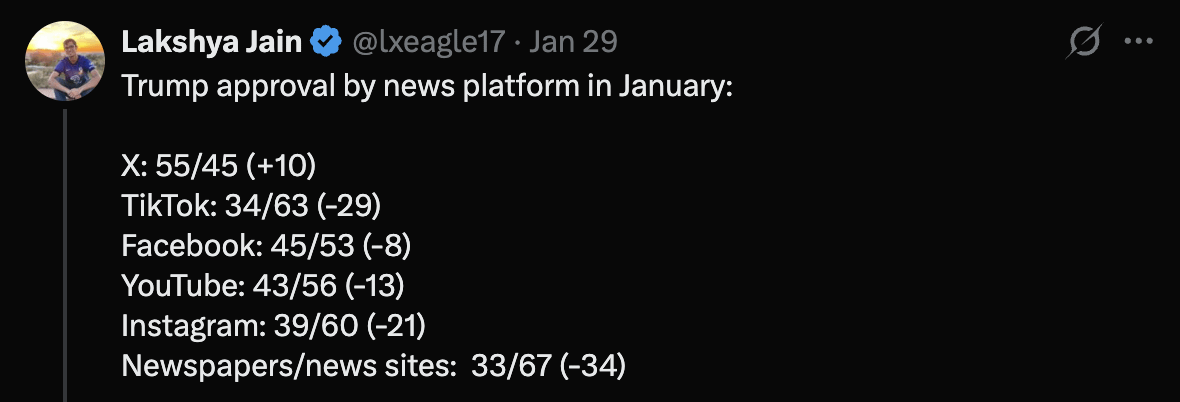Viewport: 1180px width, 402px height.
Task: Click the (-13) net approval figure
Action: click(374, 287)
